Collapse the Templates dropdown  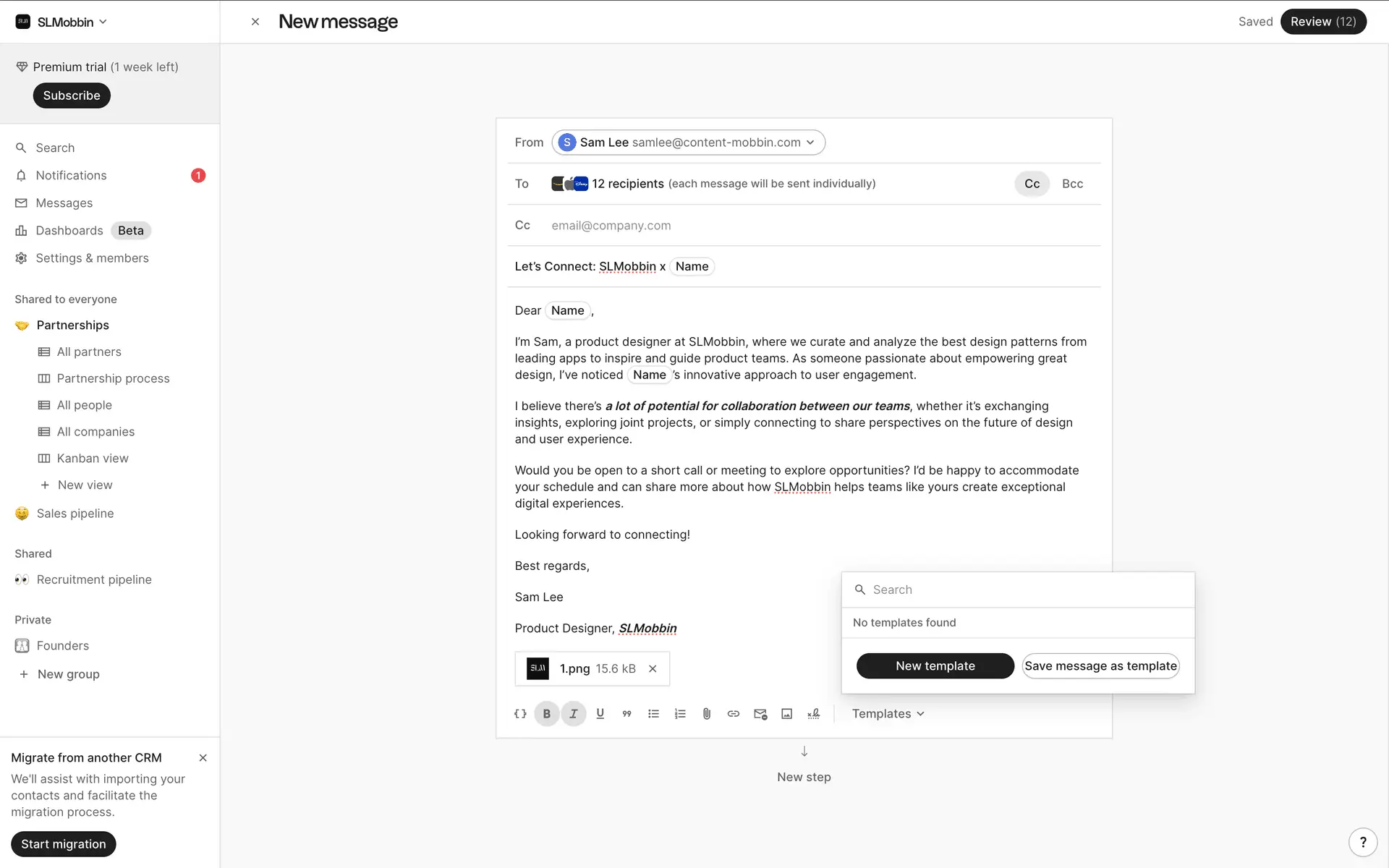click(888, 713)
